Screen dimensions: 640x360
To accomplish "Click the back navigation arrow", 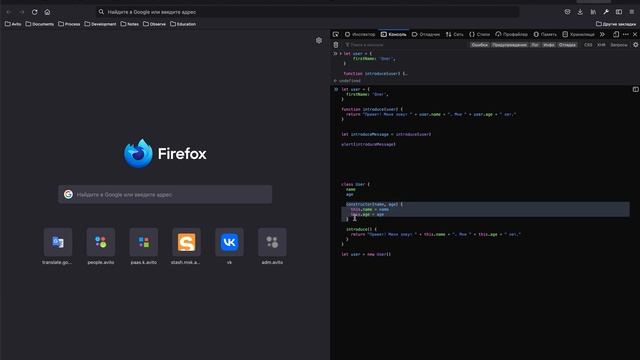I will (x=9, y=12).
